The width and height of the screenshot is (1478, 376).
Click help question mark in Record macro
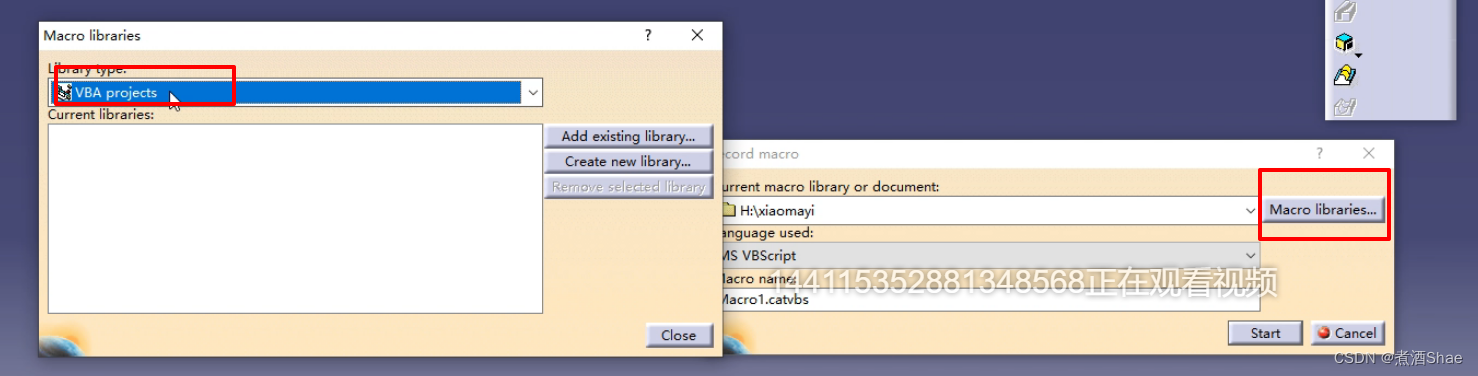click(1320, 153)
